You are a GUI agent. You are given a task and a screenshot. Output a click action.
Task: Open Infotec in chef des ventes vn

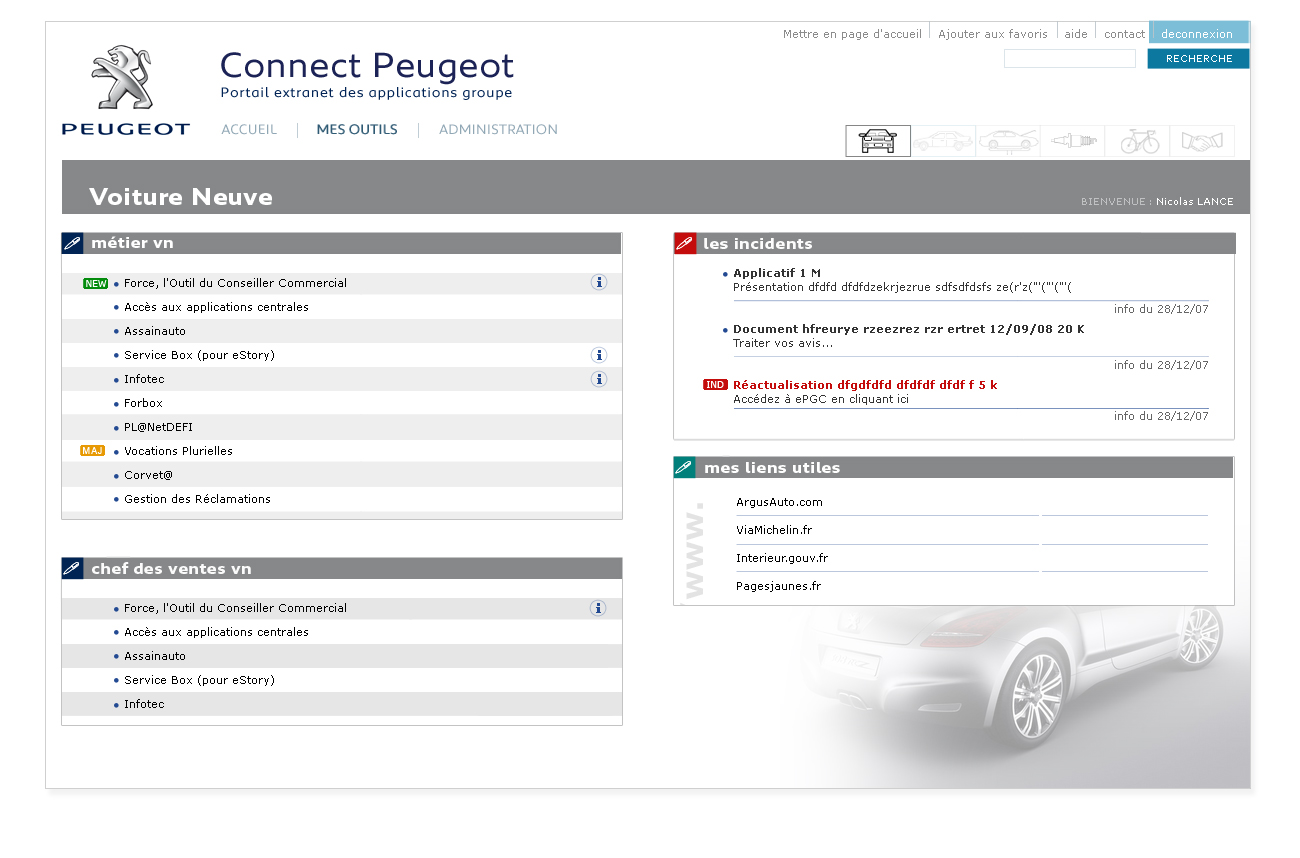pyautogui.click(x=144, y=704)
